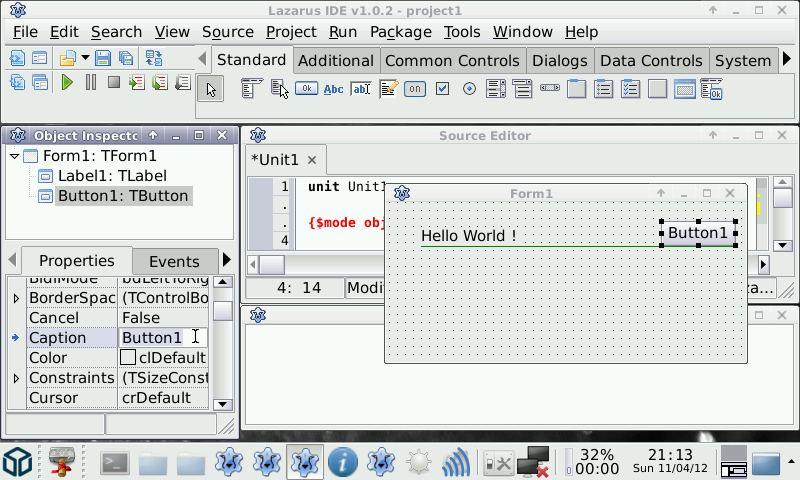
Task: Click the Cancel property value False
Action: tap(163, 318)
